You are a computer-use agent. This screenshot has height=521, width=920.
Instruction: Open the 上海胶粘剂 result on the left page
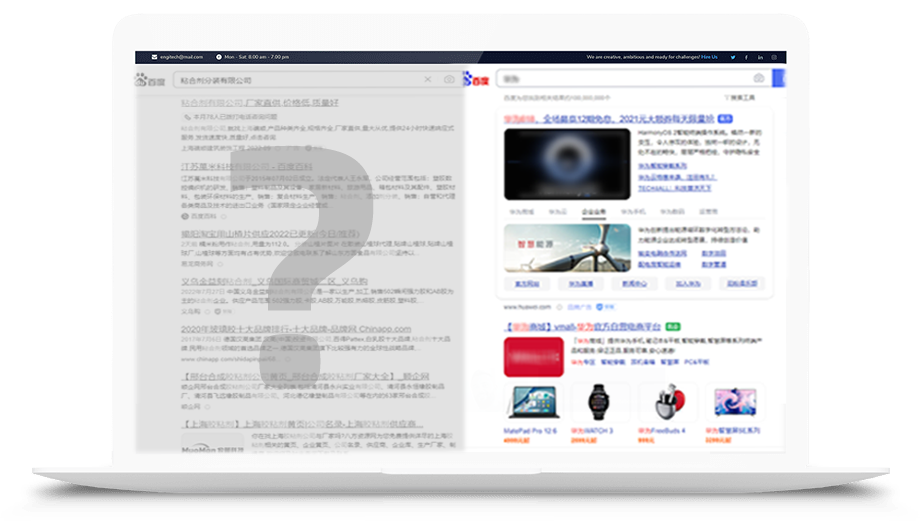(302, 424)
